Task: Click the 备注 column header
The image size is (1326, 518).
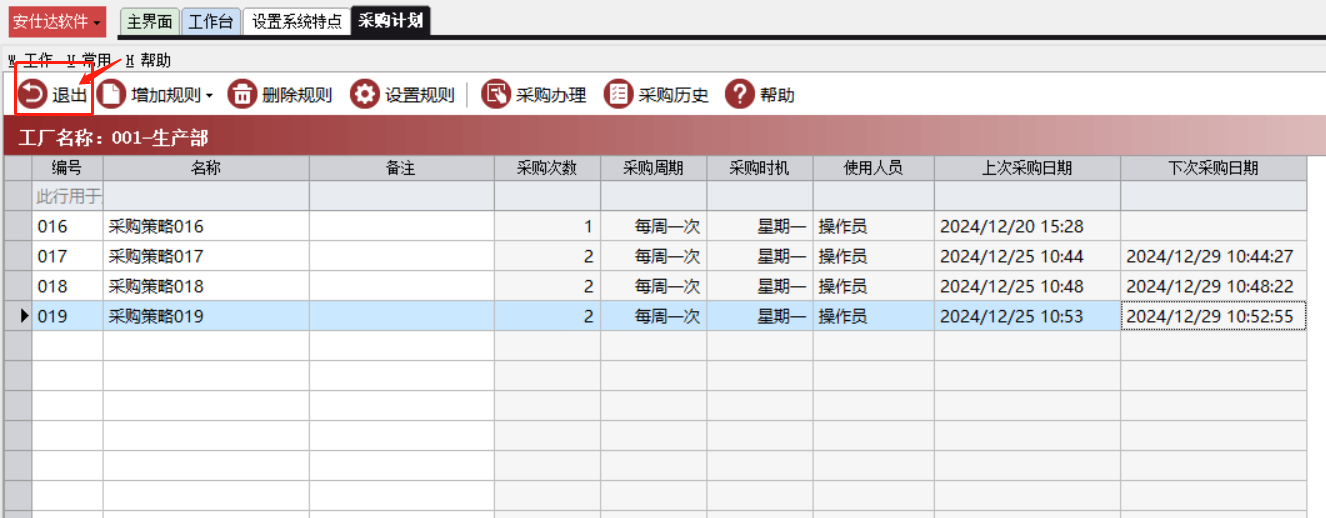Action: point(402,168)
